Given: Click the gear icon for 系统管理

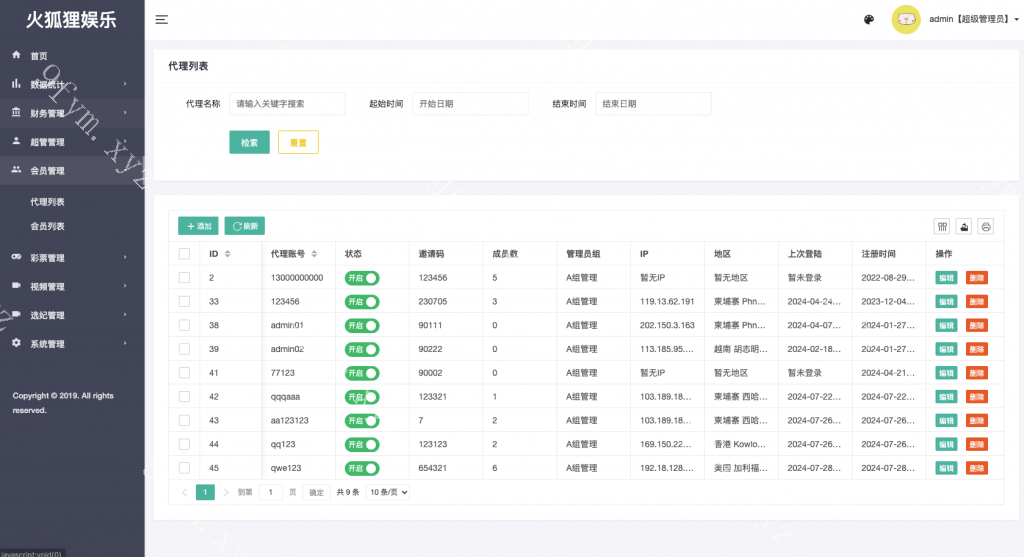Looking at the screenshot, I should point(16,343).
